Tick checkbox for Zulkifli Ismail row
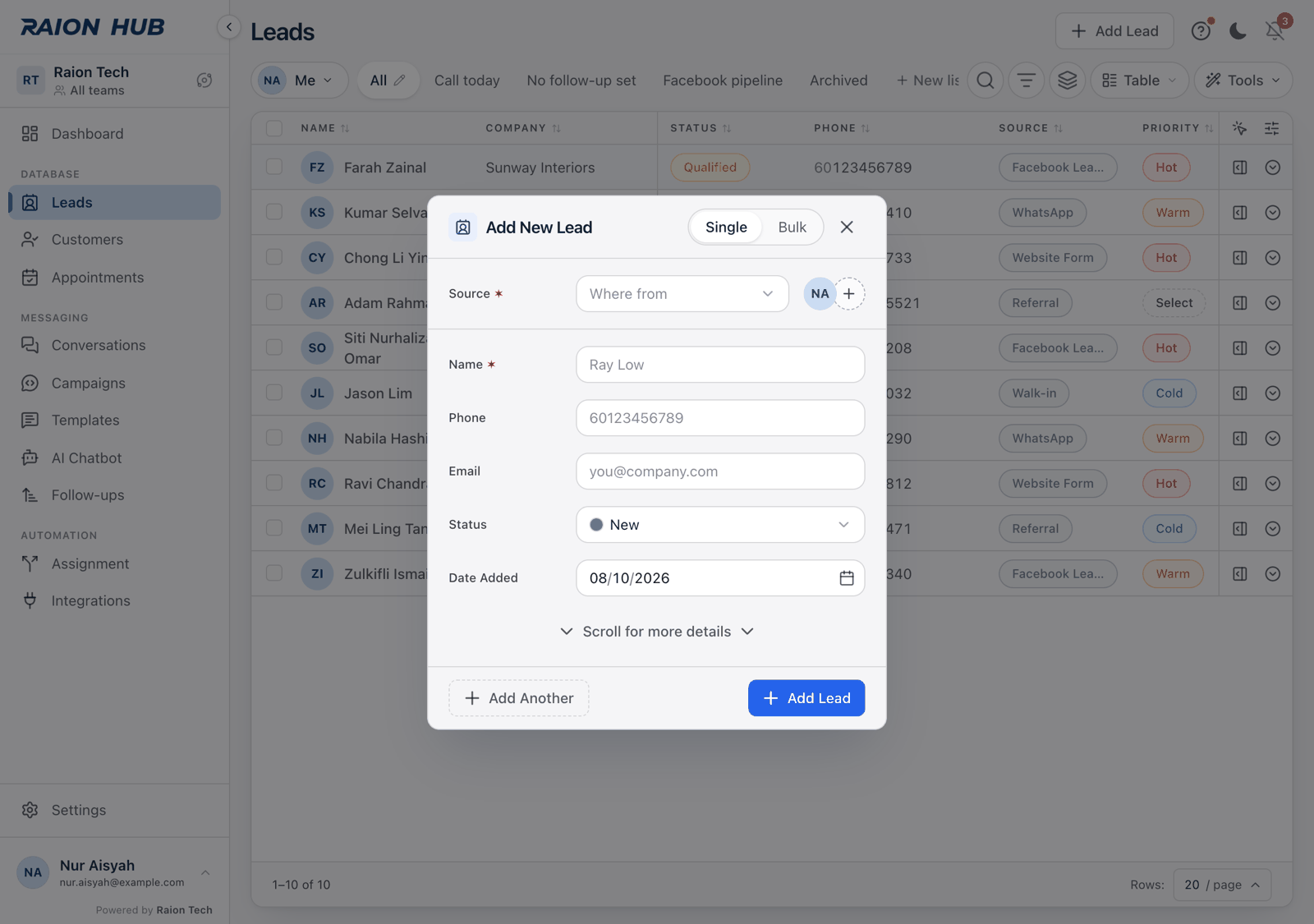 (x=274, y=573)
